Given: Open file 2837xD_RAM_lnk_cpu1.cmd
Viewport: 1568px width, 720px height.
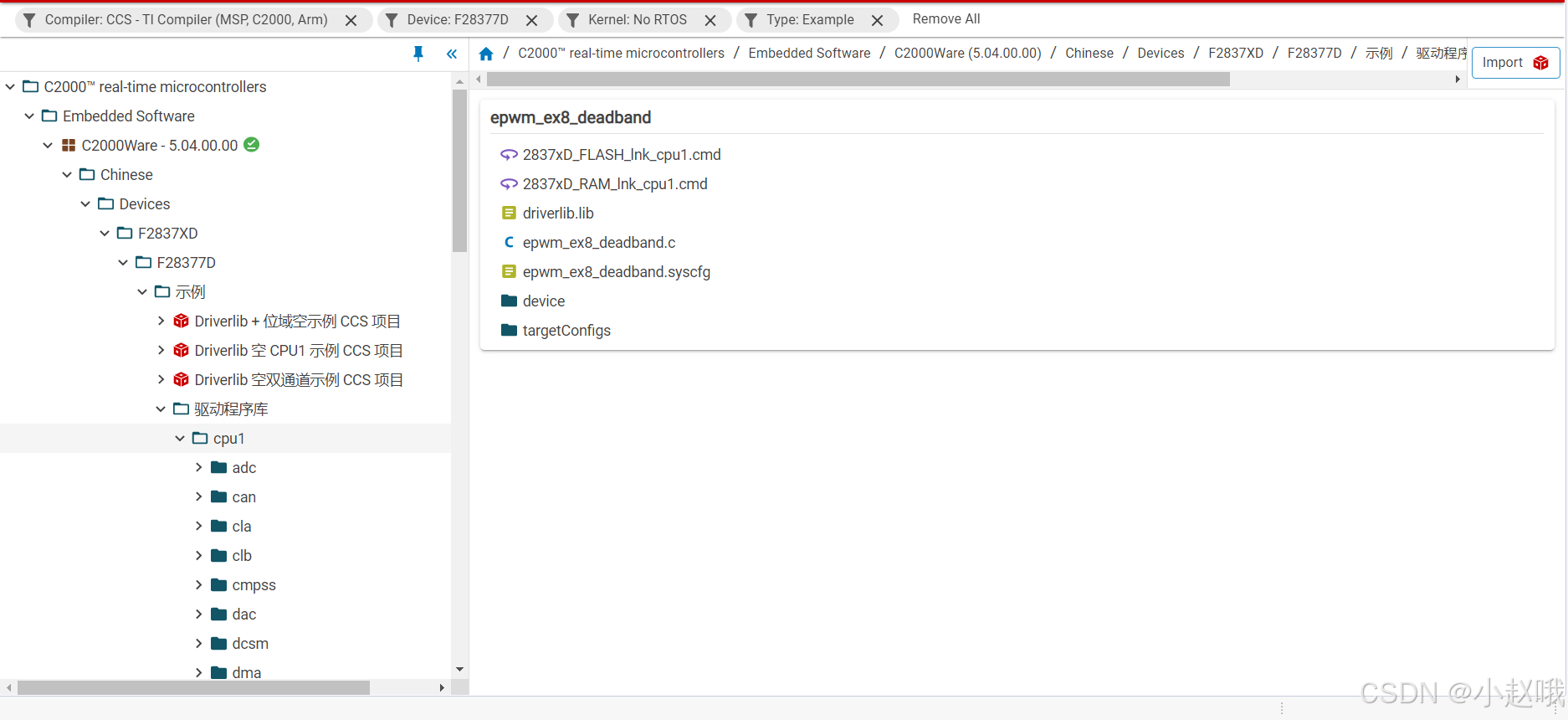Looking at the screenshot, I should pos(615,184).
